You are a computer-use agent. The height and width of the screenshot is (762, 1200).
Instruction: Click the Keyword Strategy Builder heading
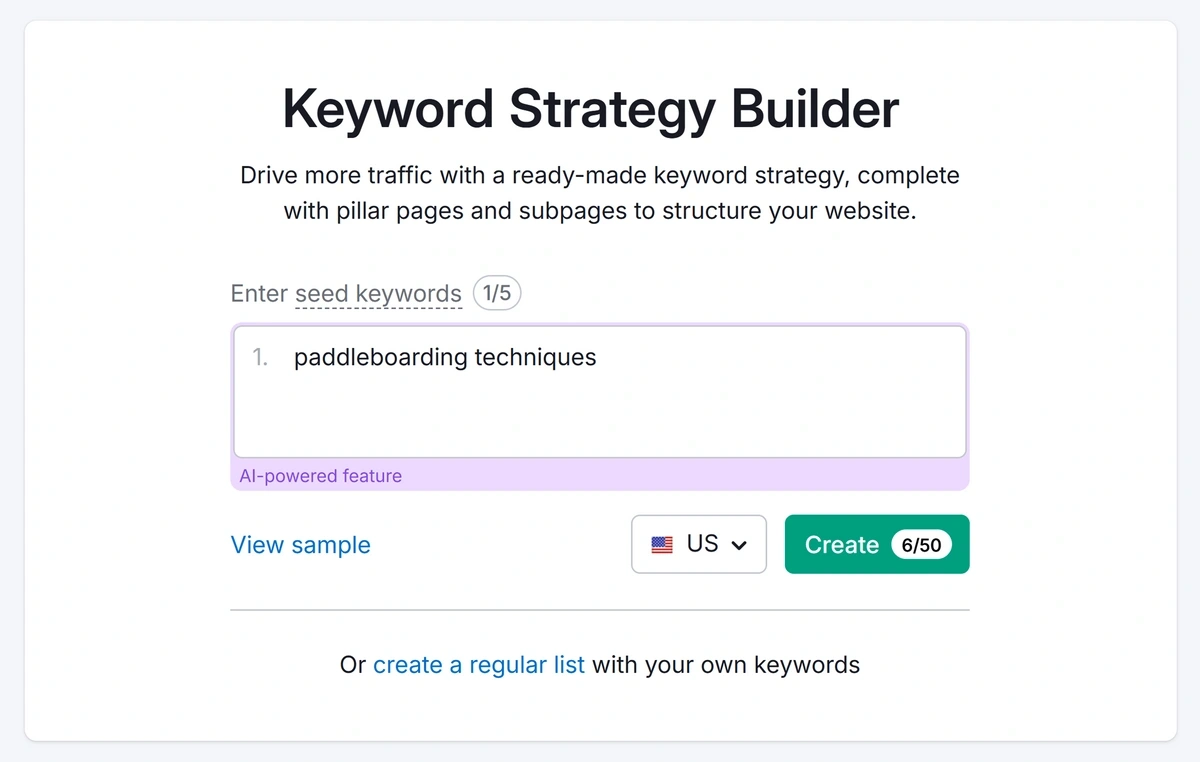[x=590, y=108]
